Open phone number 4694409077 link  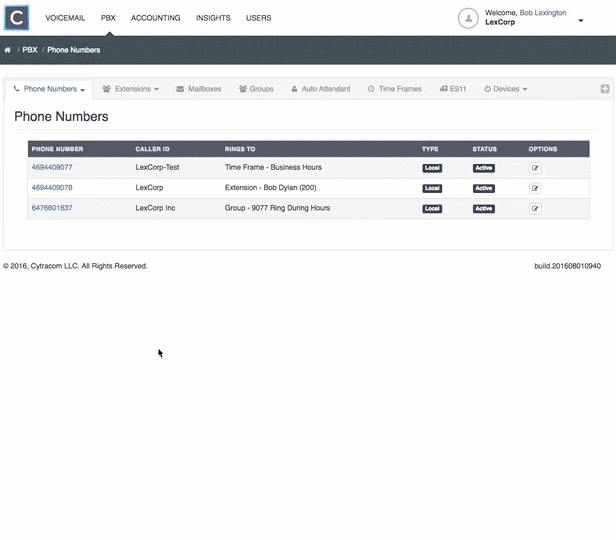[52, 167]
